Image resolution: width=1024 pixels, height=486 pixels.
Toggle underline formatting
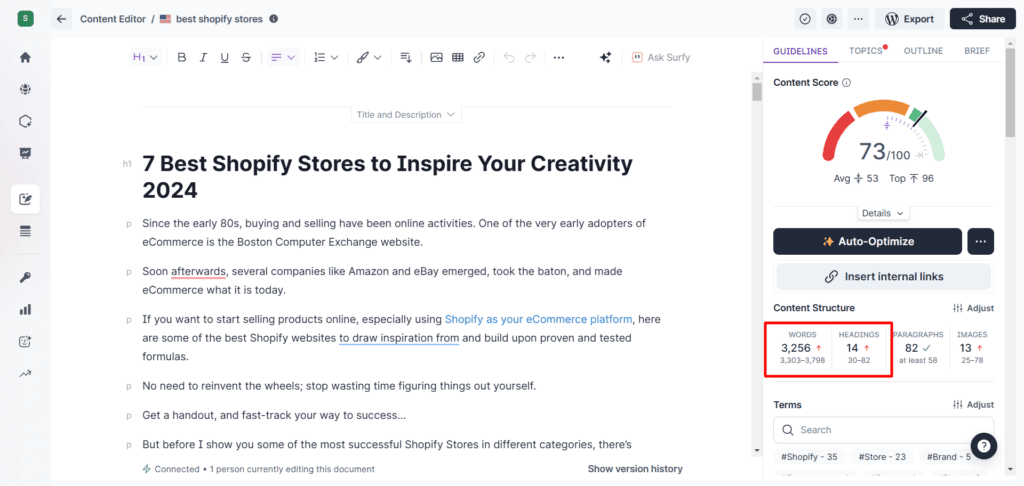point(225,57)
